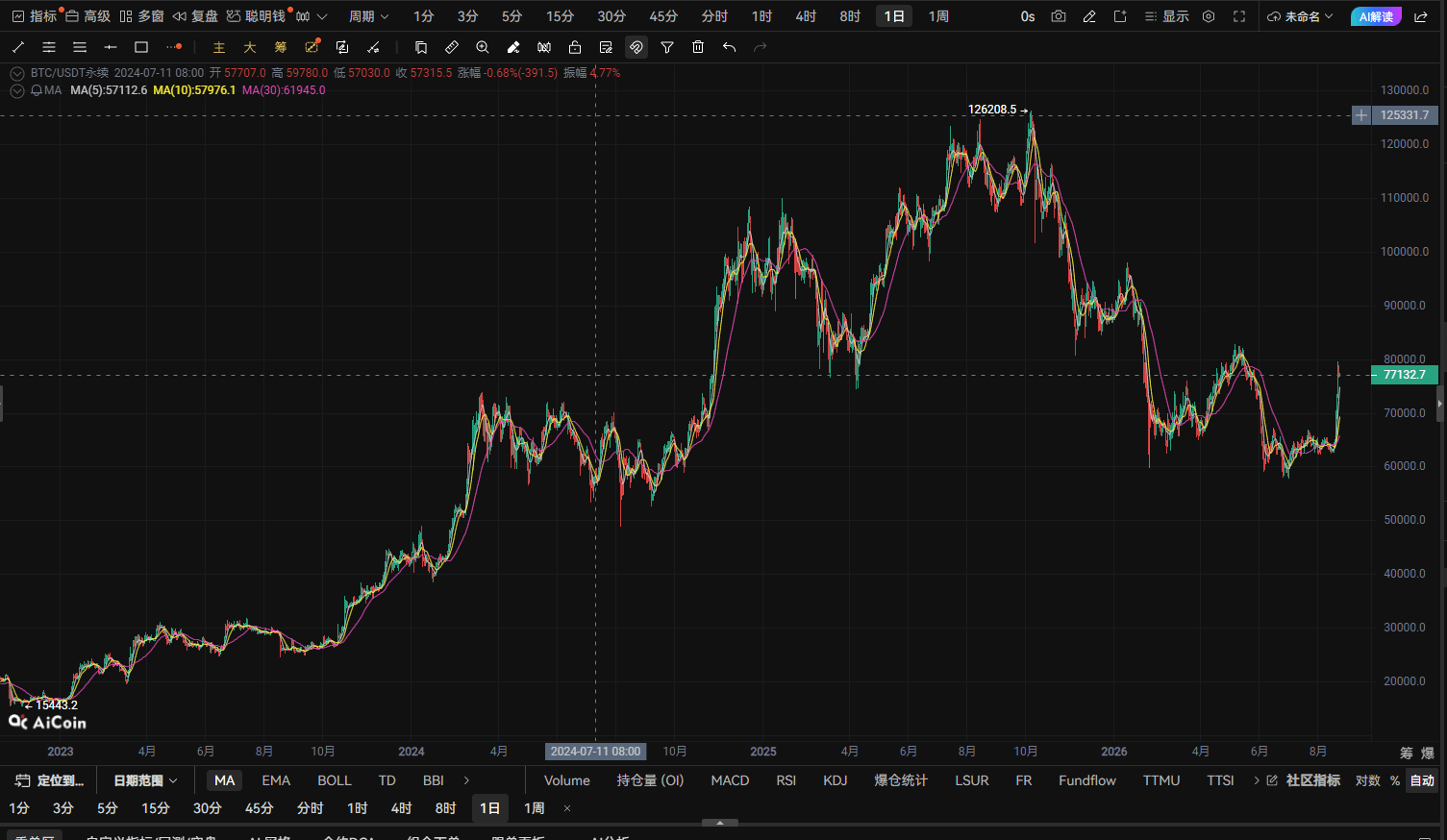The height and width of the screenshot is (840, 1447).
Task: Select the eraser tool in drawing toolbar
Action: pyautogui.click(x=513, y=47)
